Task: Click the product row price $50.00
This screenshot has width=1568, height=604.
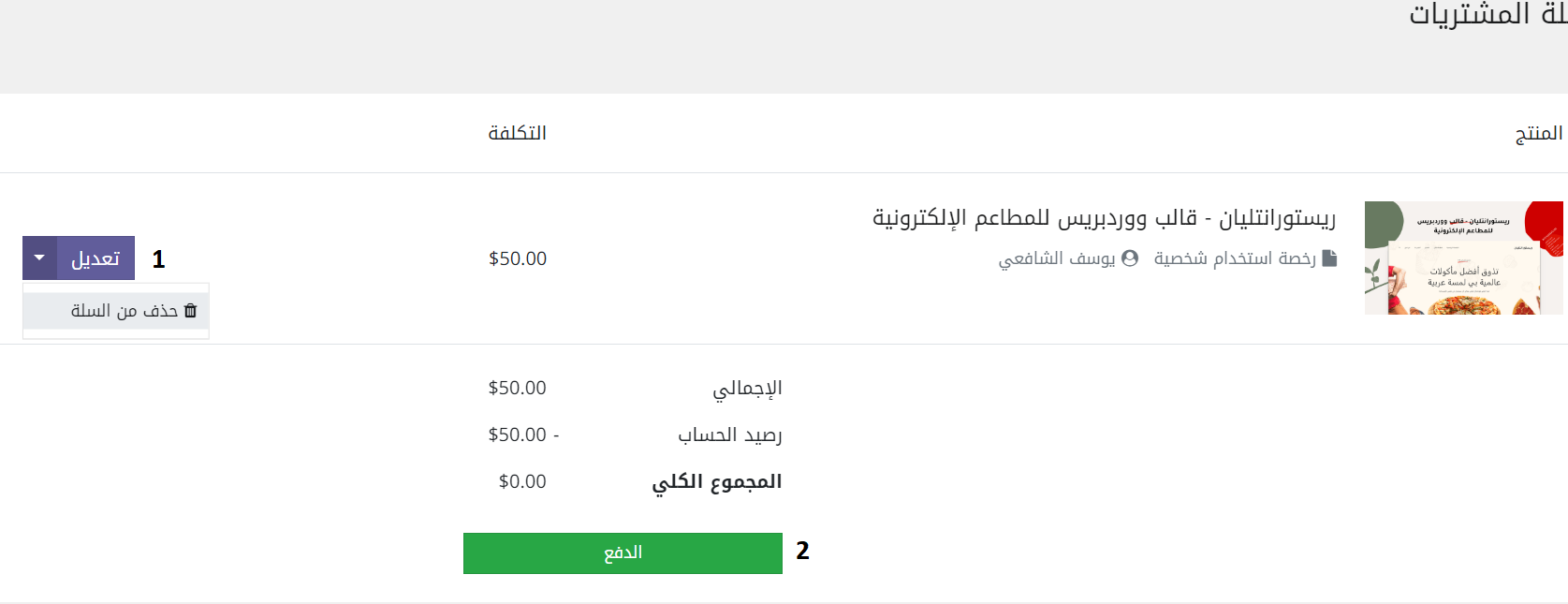Action: click(x=518, y=258)
